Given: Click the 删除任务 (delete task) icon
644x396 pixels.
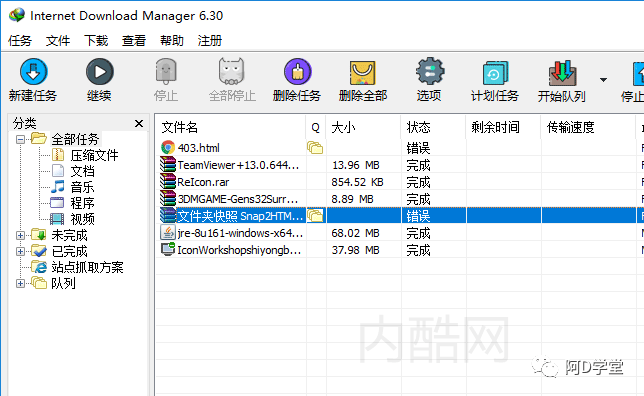Looking at the screenshot, I should click(297, 71).
